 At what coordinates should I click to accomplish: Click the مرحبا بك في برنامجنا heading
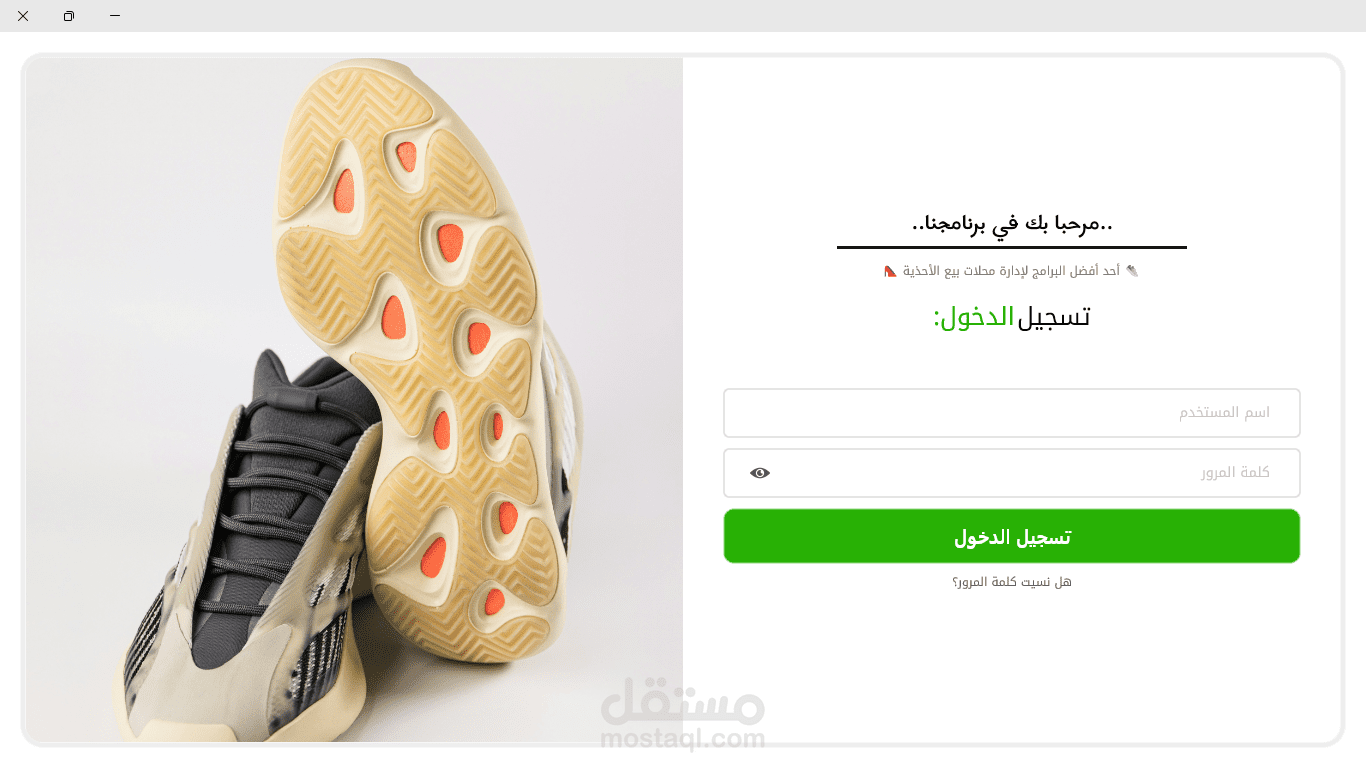click(1012, 224)
